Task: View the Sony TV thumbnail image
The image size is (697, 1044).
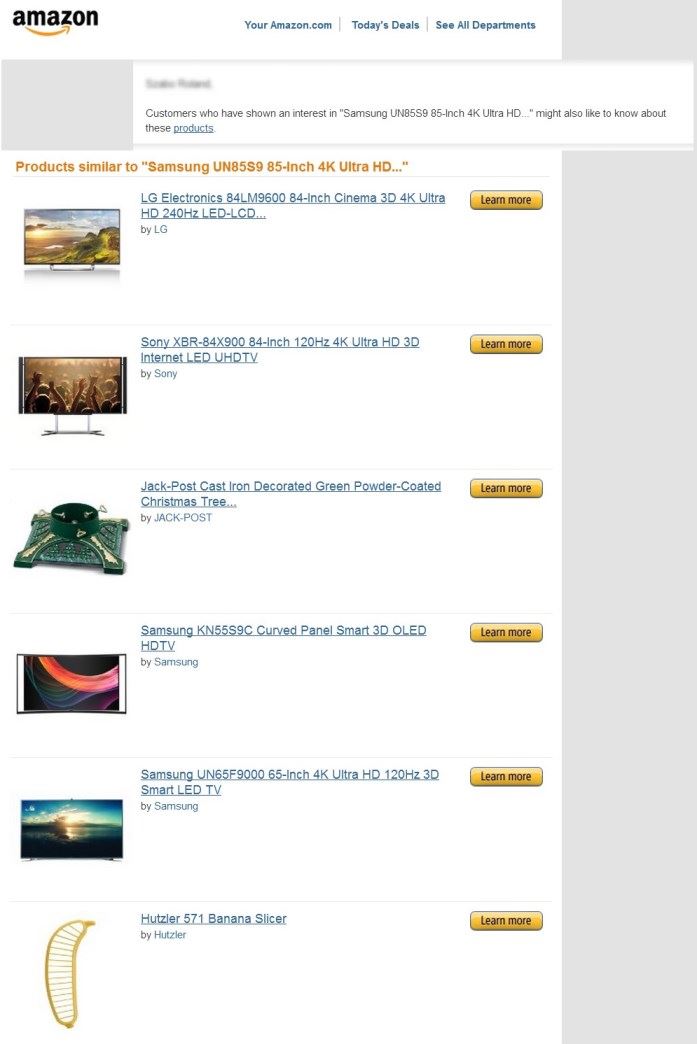Action: click(72, 395)
